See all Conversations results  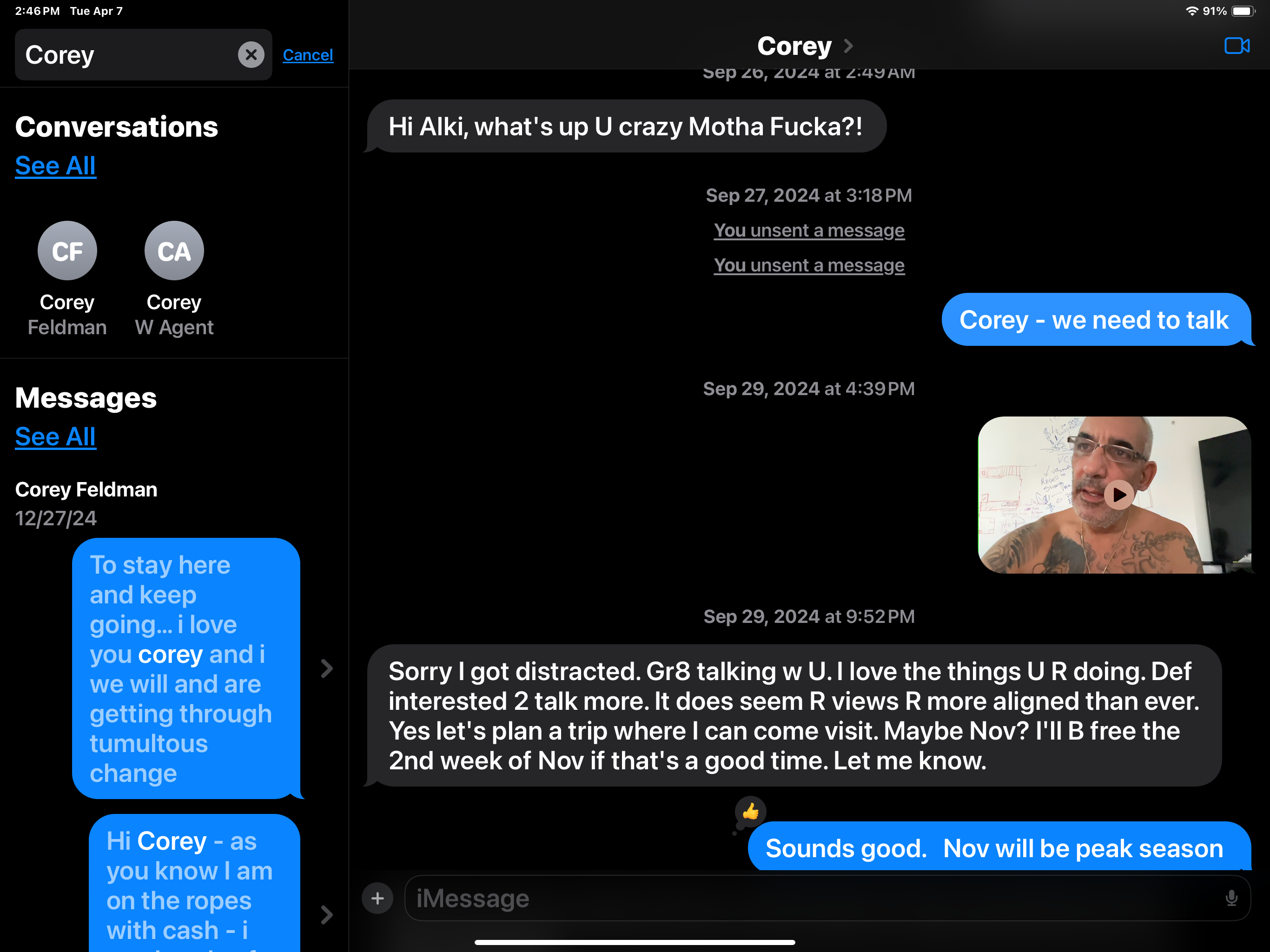pyautogui.click(x=56, y=166)
